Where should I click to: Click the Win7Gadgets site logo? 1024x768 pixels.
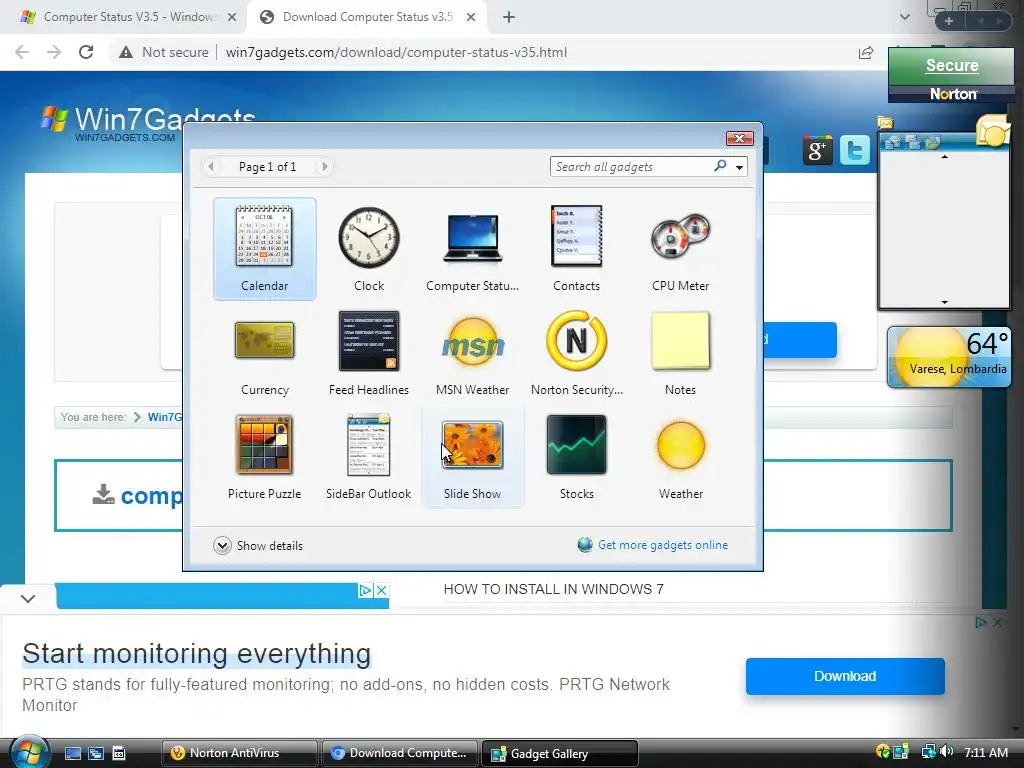147,121
